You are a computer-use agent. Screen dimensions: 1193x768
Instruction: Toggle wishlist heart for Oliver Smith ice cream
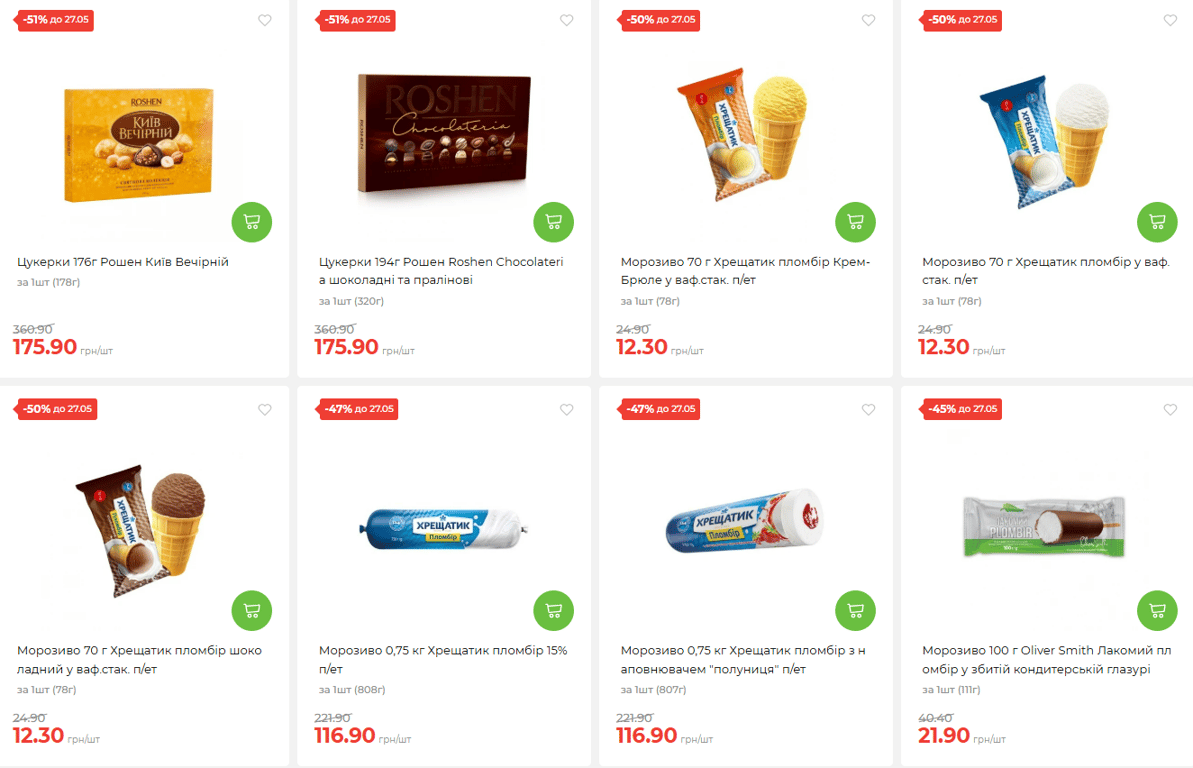pos(1170,409)
